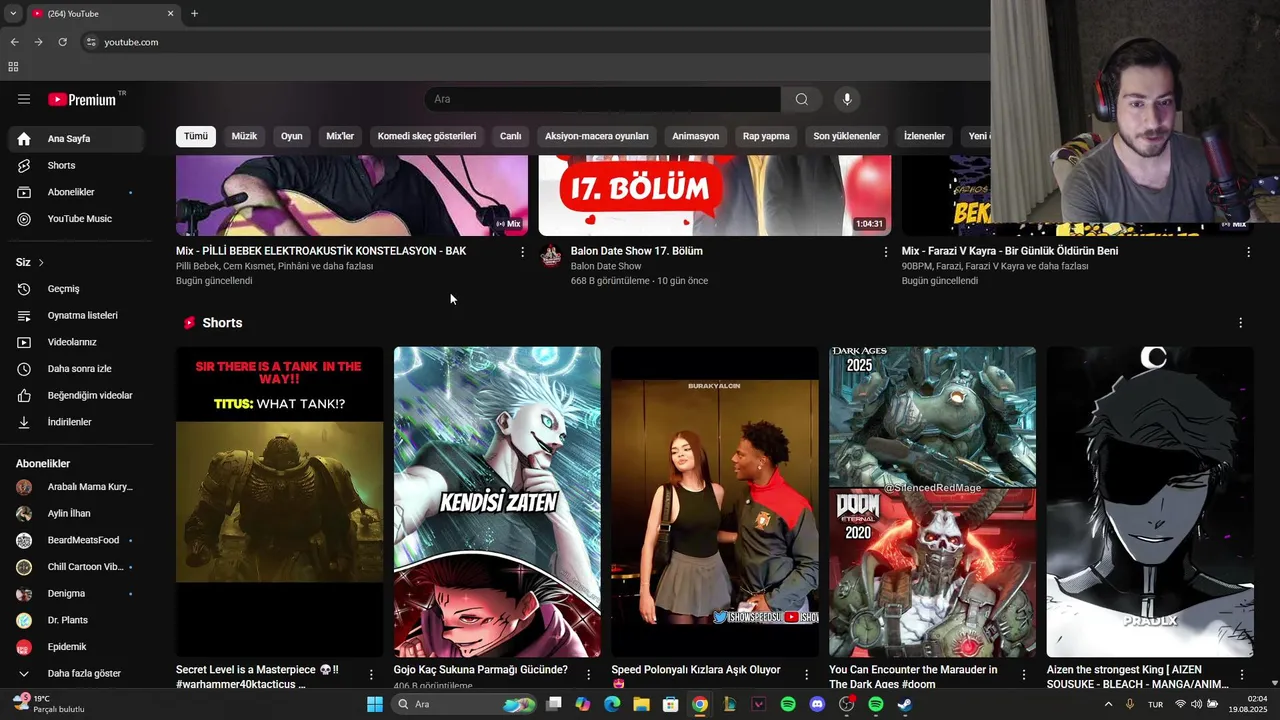Open Chill Cartoon Vib... subscription

point(77,567)
